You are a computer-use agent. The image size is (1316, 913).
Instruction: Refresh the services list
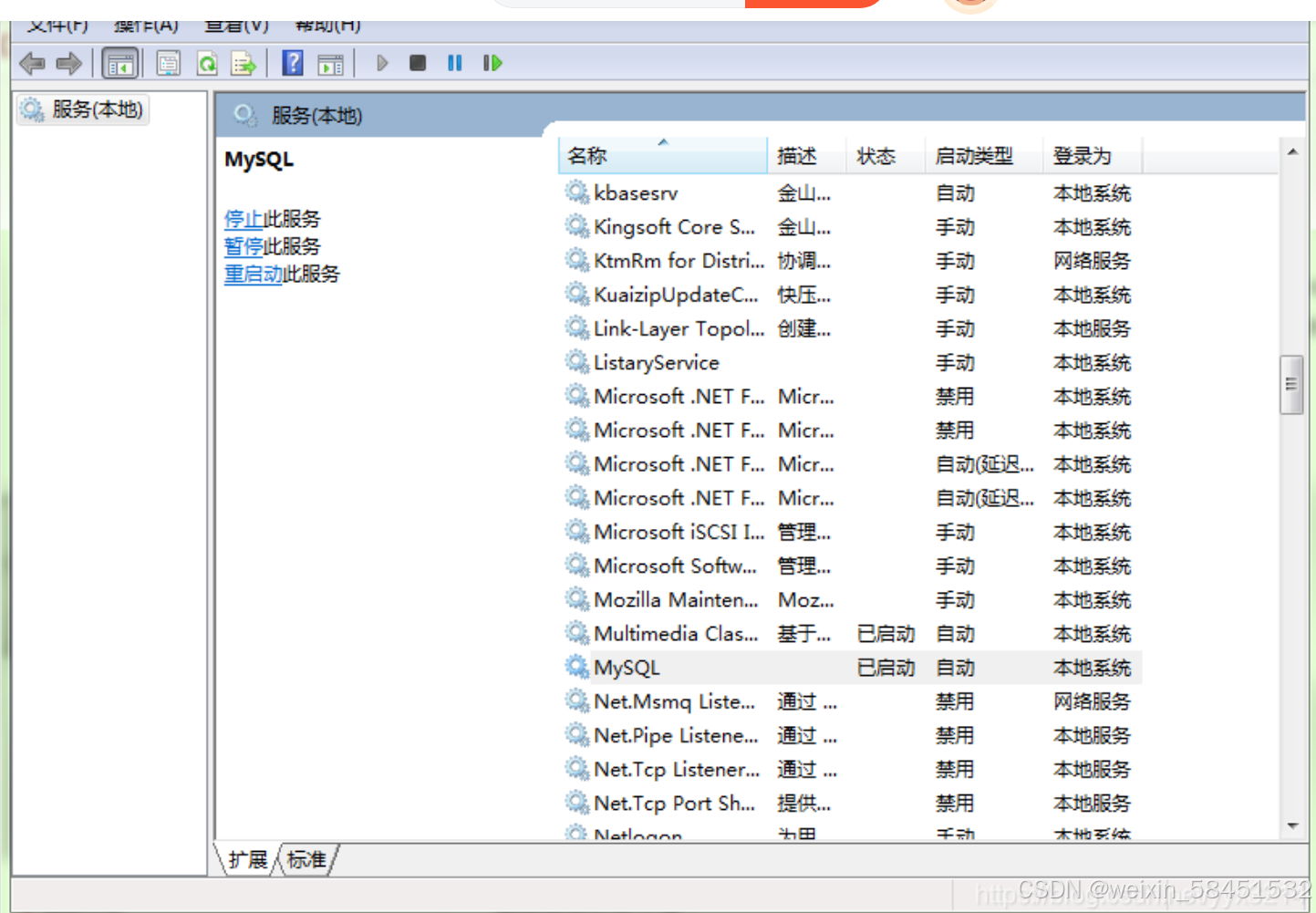pyautogui.click(x=207, y=63)
